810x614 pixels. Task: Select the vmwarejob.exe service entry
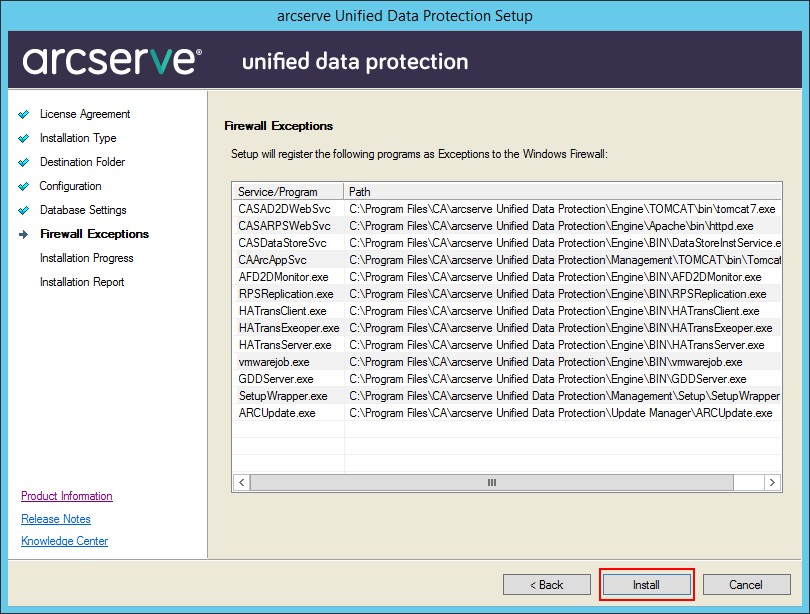(274, 362)
